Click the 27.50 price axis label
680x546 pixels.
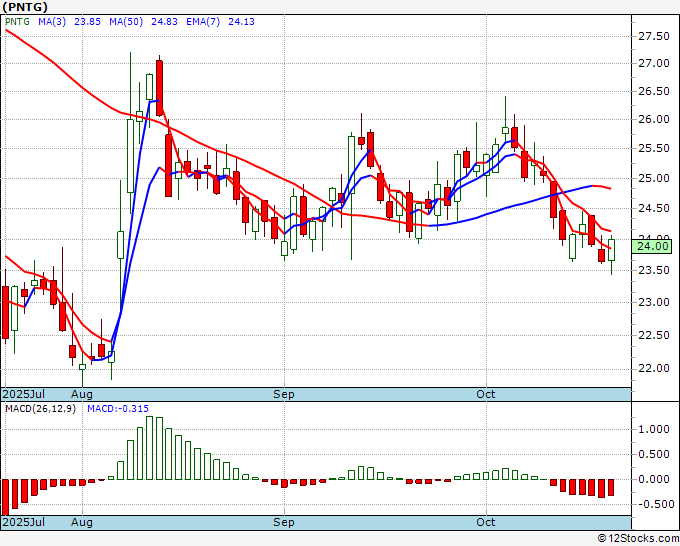click(654, 36)
